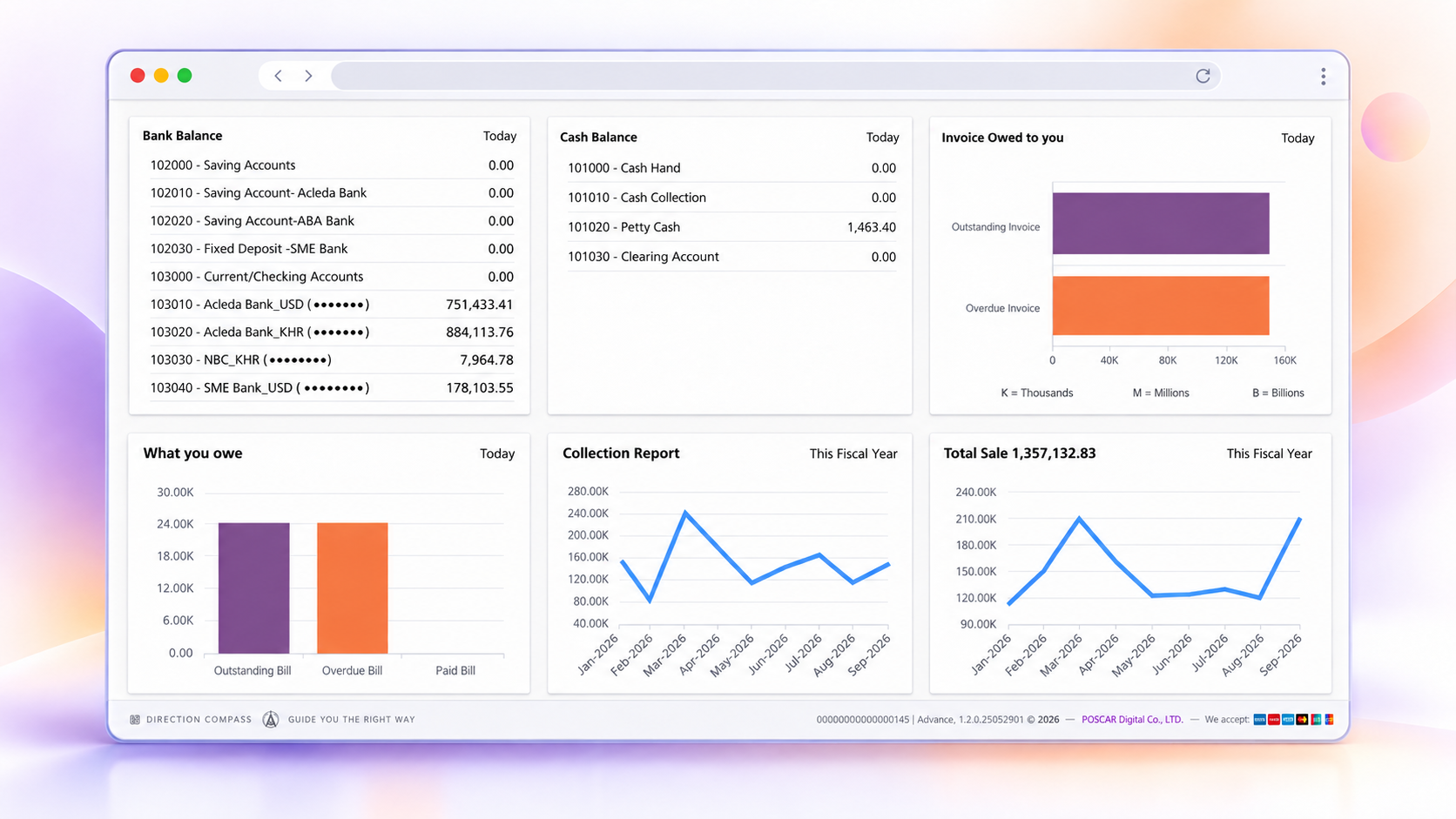
Task: Click the 178,103.55 balance value
Action: (479, 388)
